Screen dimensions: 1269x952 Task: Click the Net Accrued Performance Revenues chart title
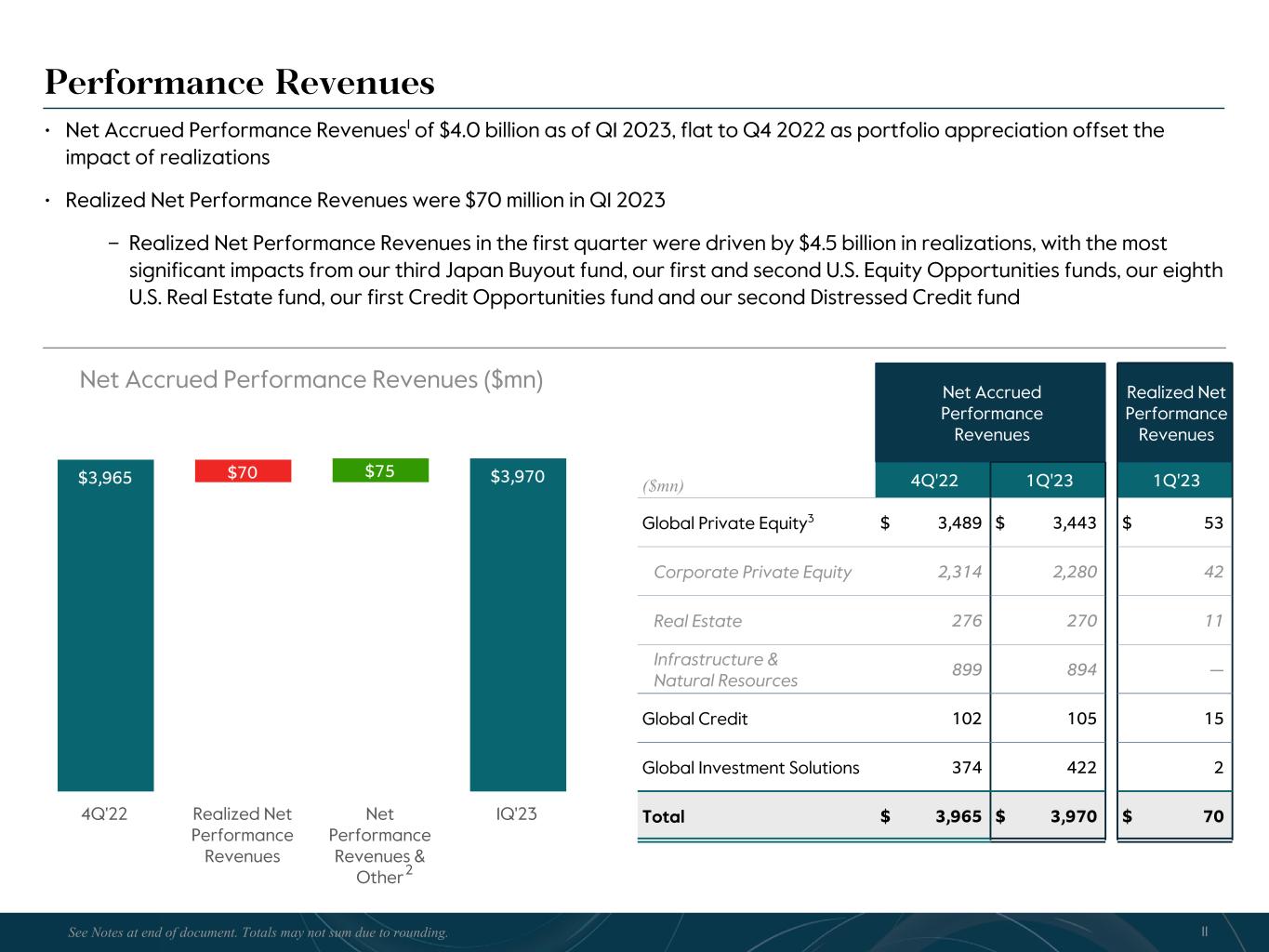[311, 379]
